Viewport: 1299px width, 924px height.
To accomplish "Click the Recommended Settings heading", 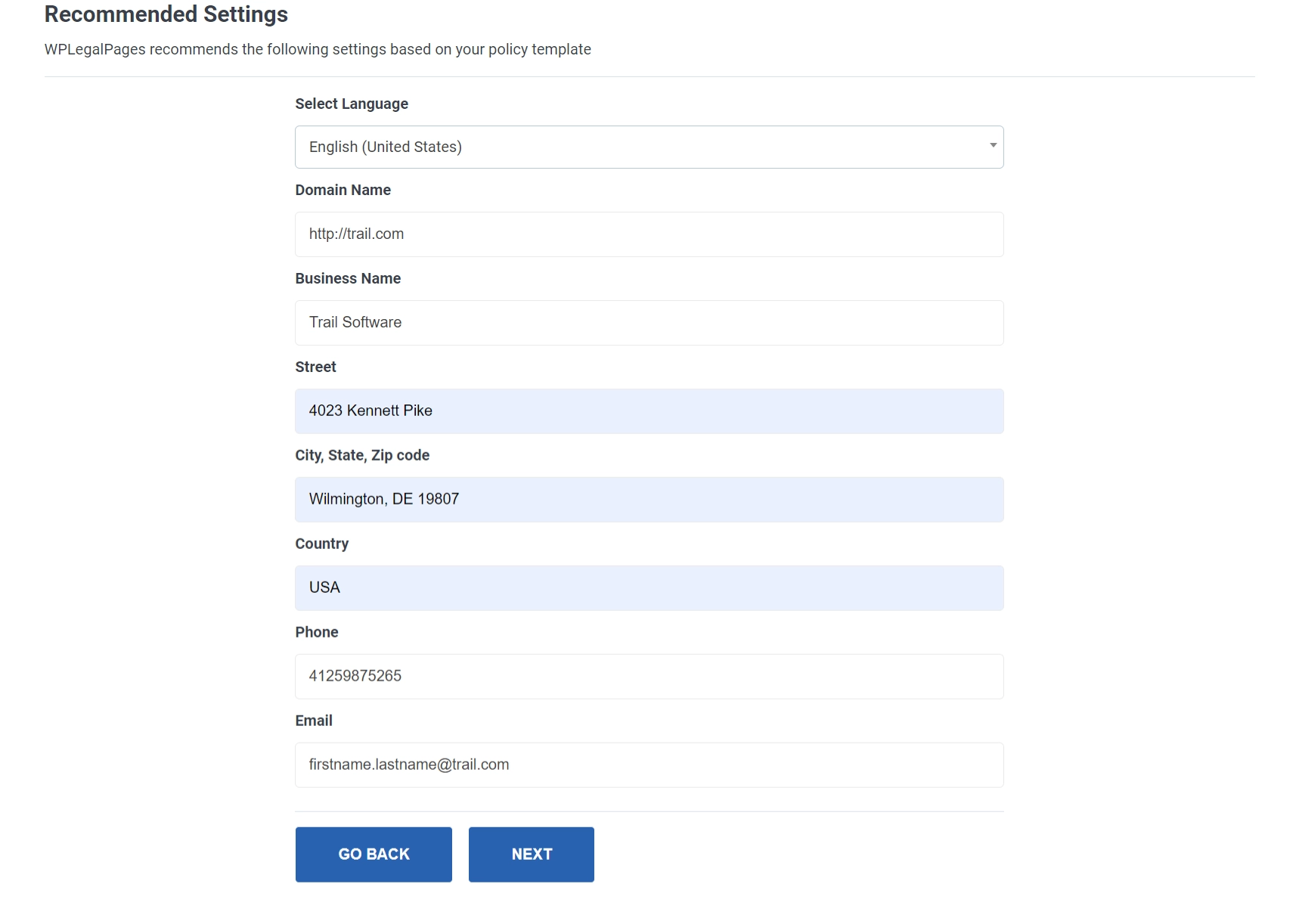I will point(166,14).
